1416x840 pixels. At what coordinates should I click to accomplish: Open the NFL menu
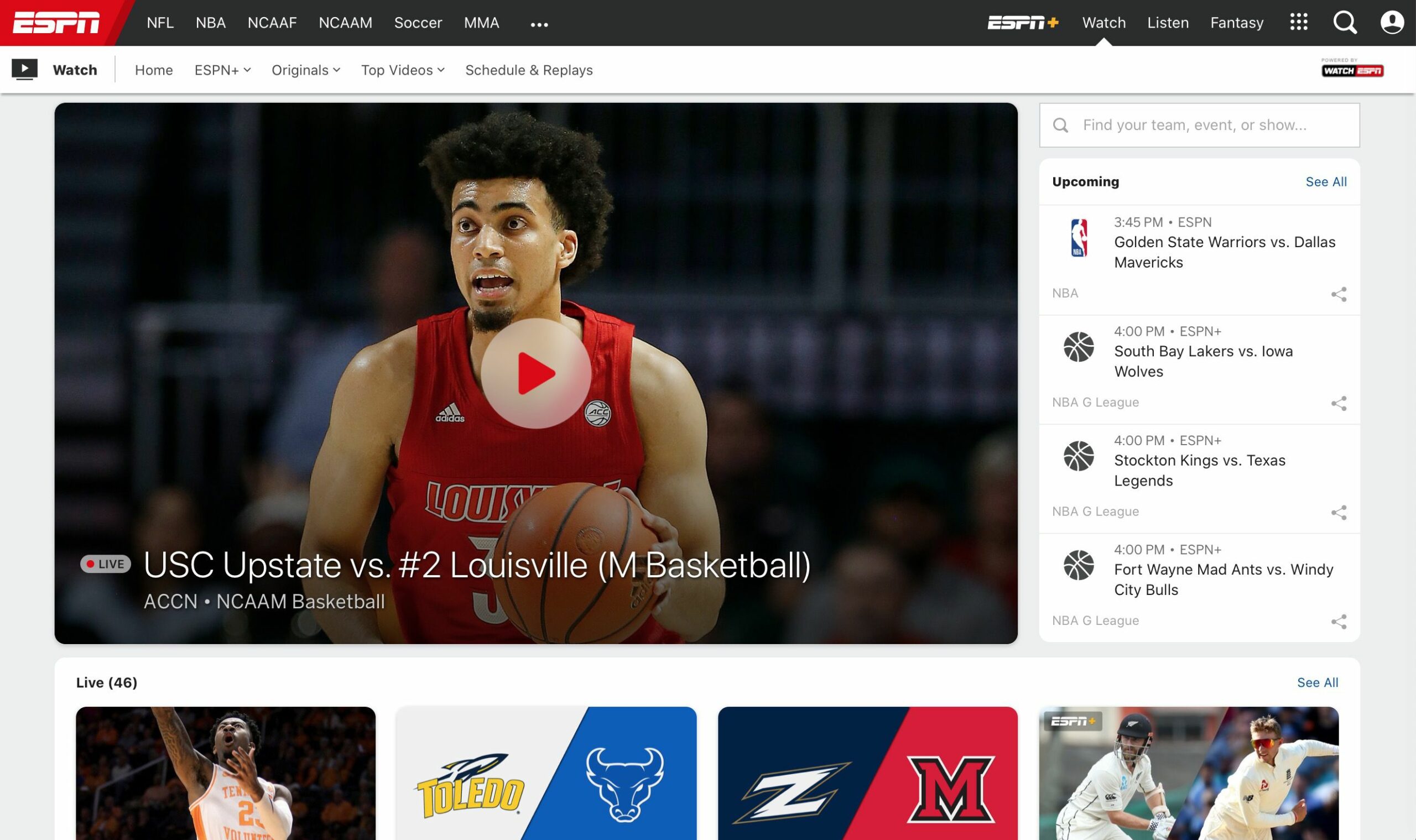click(x=160, y=23)
